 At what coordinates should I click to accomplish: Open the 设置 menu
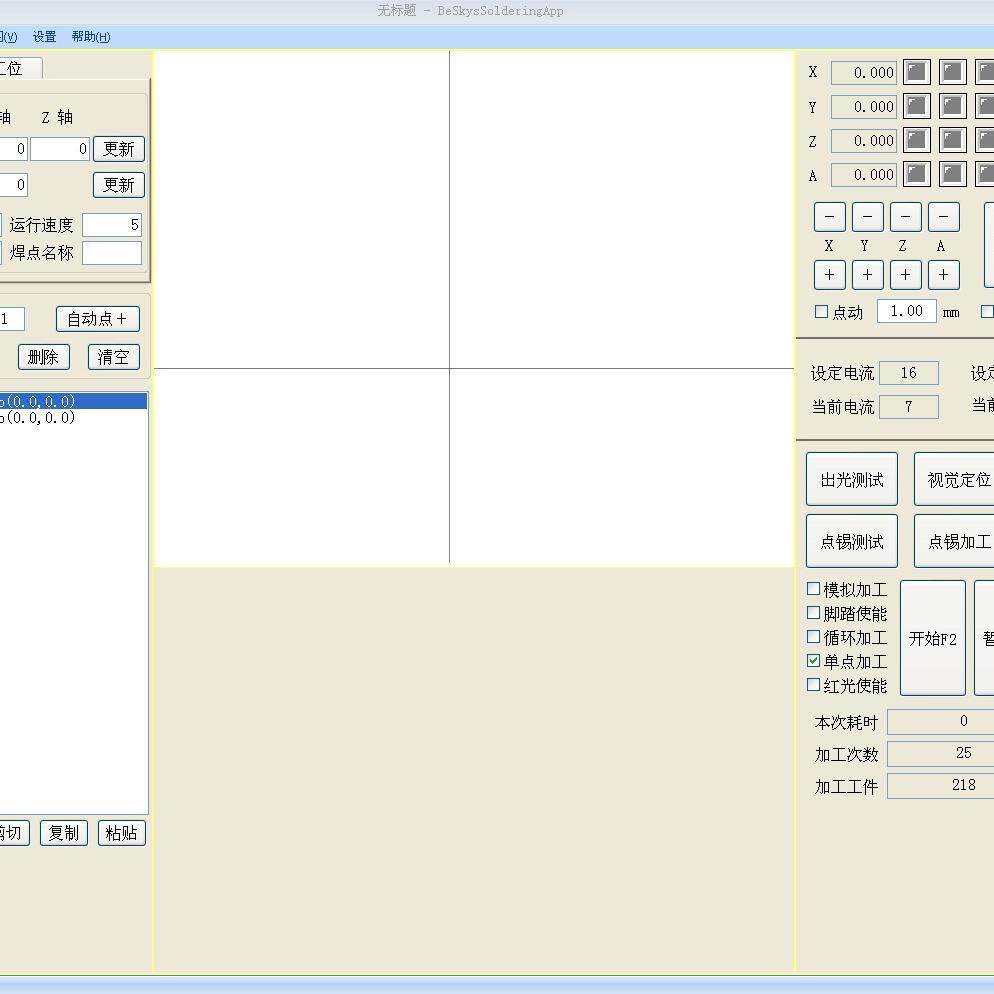pyautogui.click(x=44, y=37)
